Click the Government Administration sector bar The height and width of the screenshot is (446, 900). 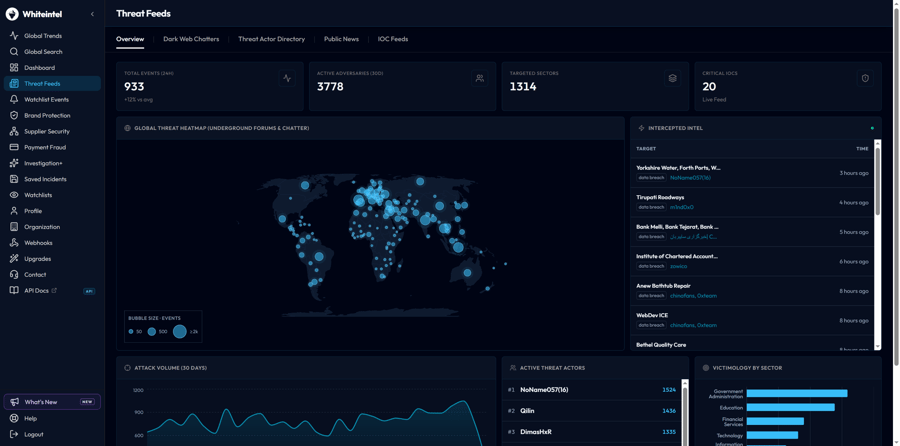click(797, 393)
